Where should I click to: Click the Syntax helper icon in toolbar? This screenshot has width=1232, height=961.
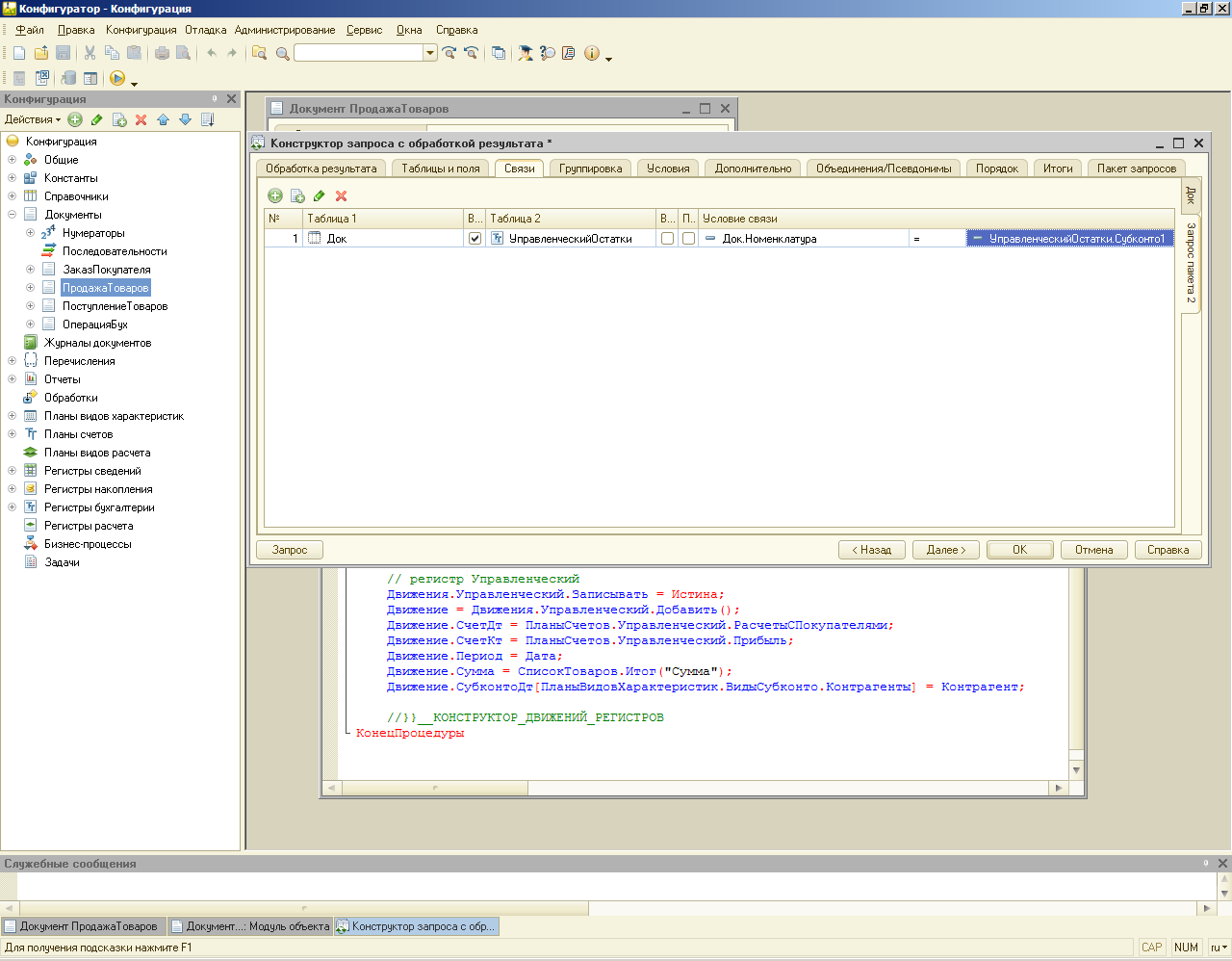526,53
